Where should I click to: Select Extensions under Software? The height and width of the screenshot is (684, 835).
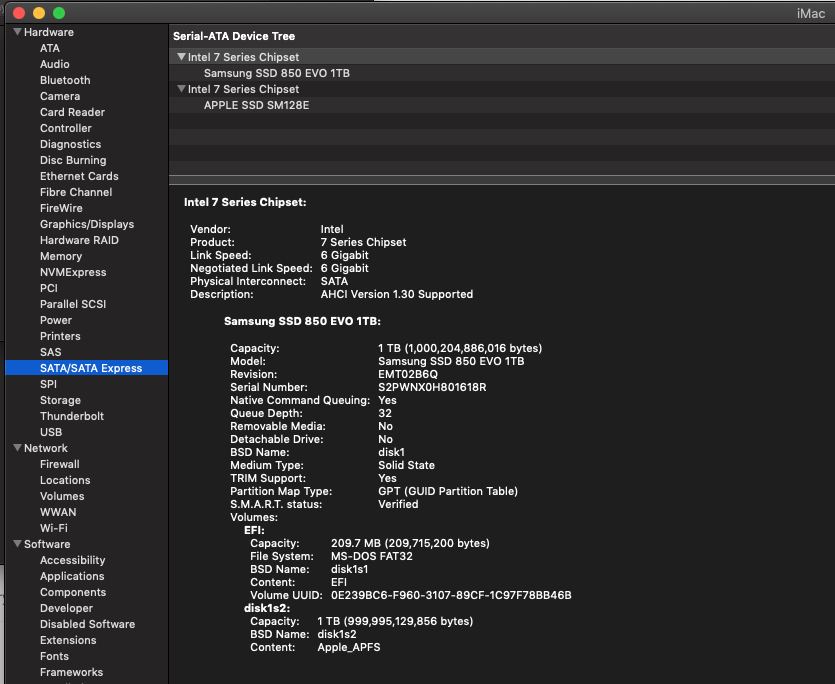coord(68,640)
